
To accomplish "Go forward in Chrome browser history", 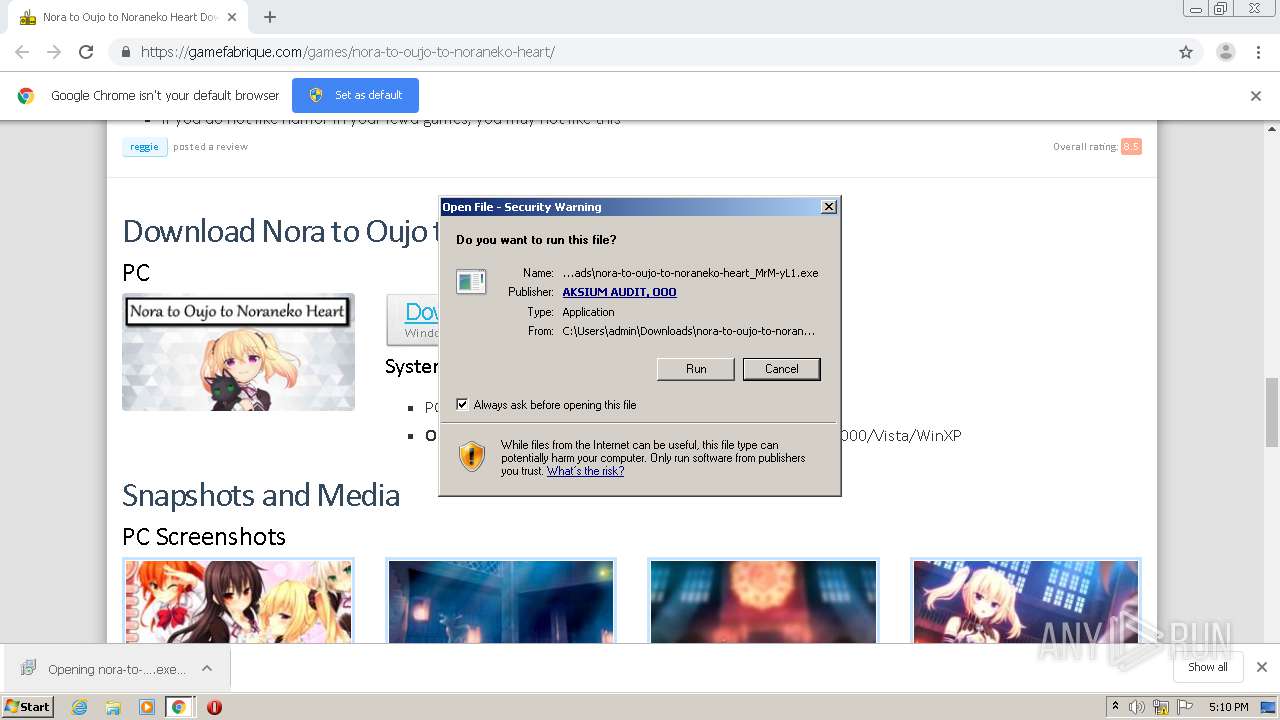I will pos(54,52).
